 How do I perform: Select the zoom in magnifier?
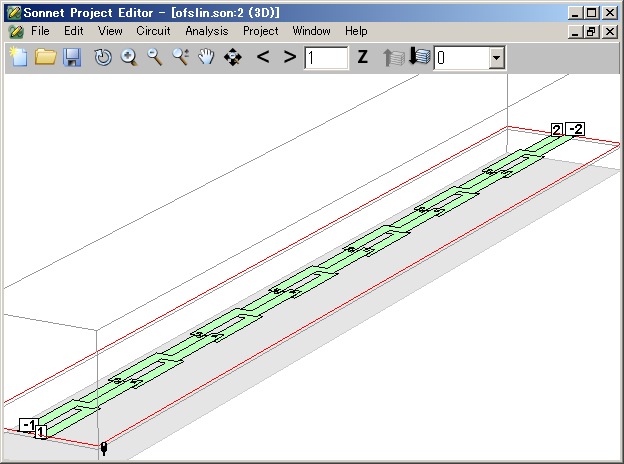coord(129,57)
